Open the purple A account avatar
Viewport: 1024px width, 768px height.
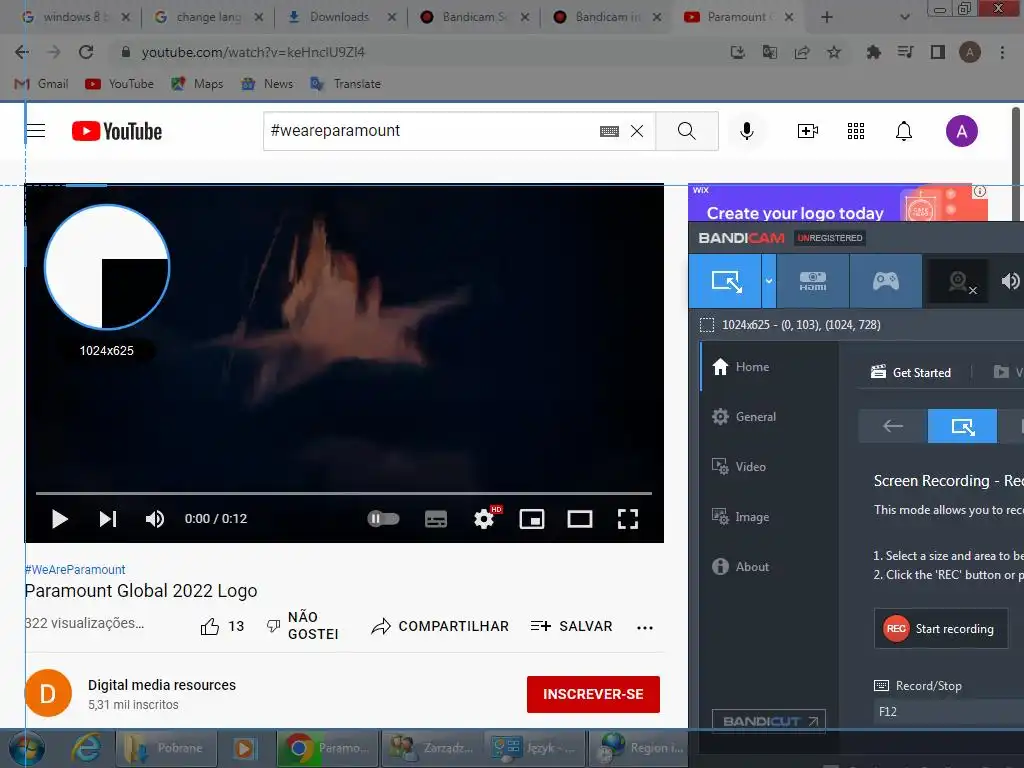click(x=961, y=131)
